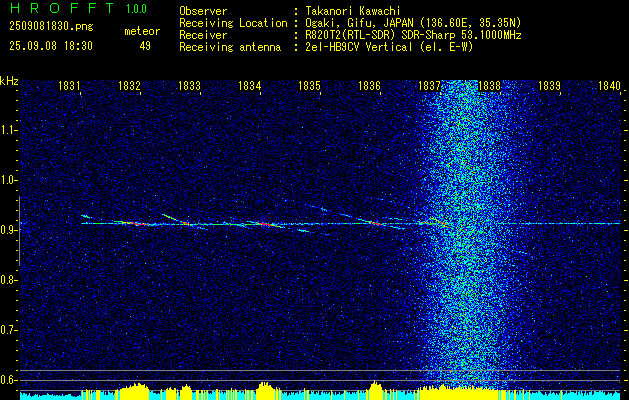Click the Receiver field label

point(203,35)
